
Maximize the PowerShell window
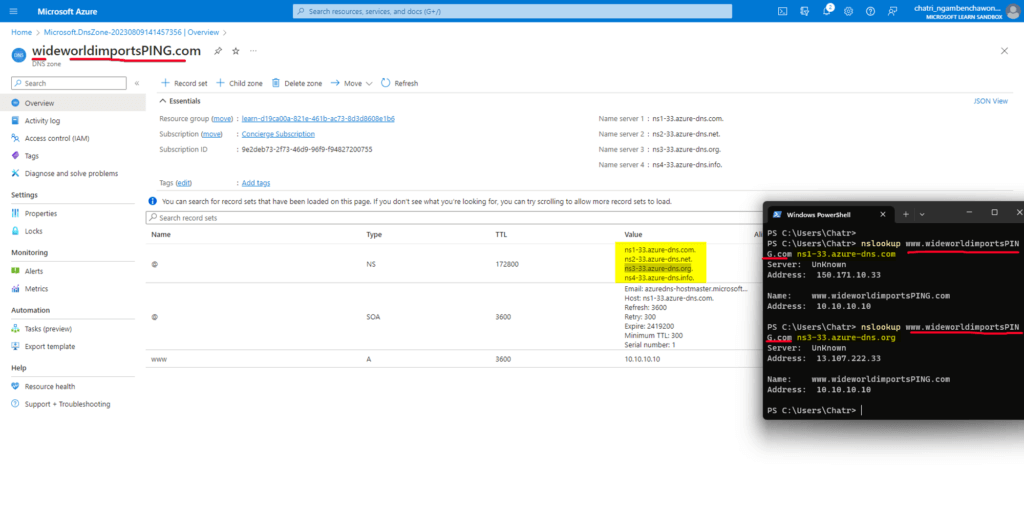[995, 212]
